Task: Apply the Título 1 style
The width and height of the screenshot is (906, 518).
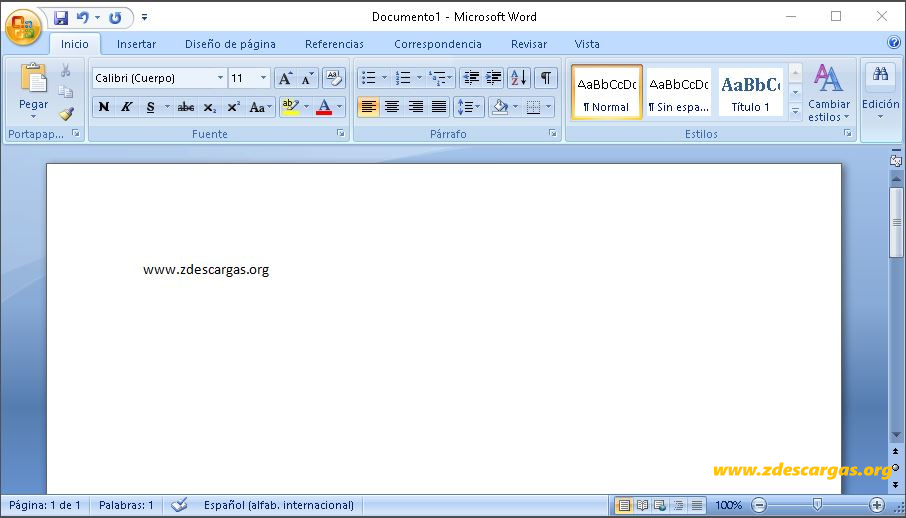Action: click(751, 92)
